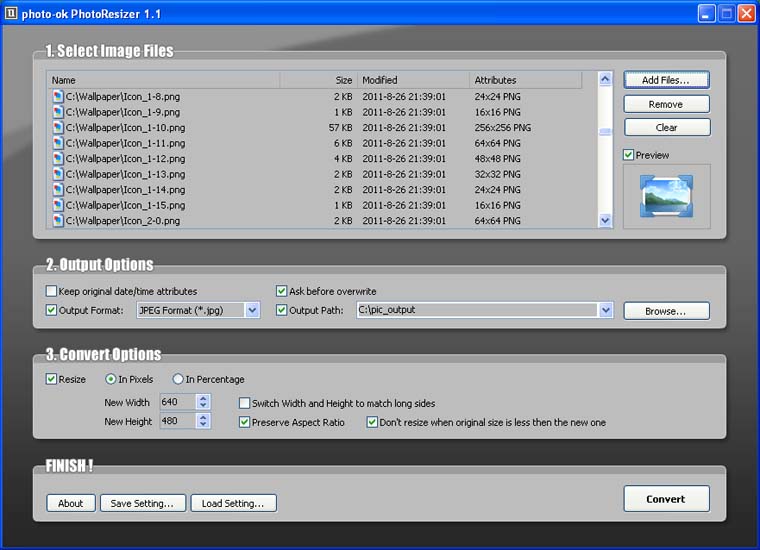
Task: Select row C:\Wallpaper\Icon_2-0.png
Action: click(314, 220)
